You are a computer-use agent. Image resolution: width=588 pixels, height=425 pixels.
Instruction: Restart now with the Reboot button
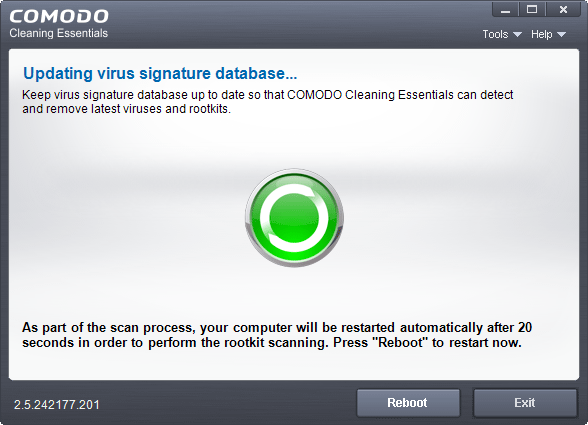coord(408,402)
